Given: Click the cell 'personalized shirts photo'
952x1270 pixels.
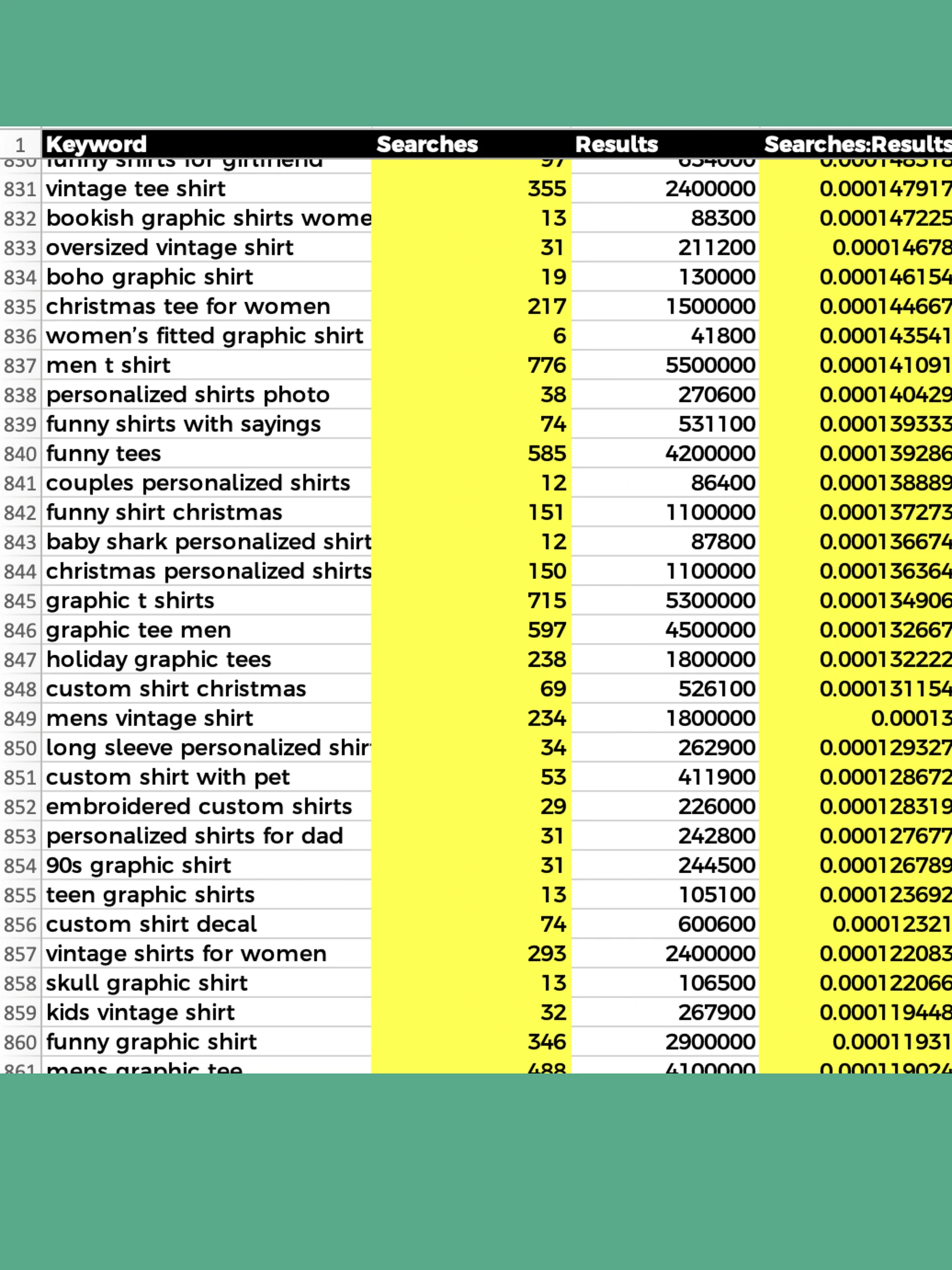Looking at the screenshot, I should (207, 395).
